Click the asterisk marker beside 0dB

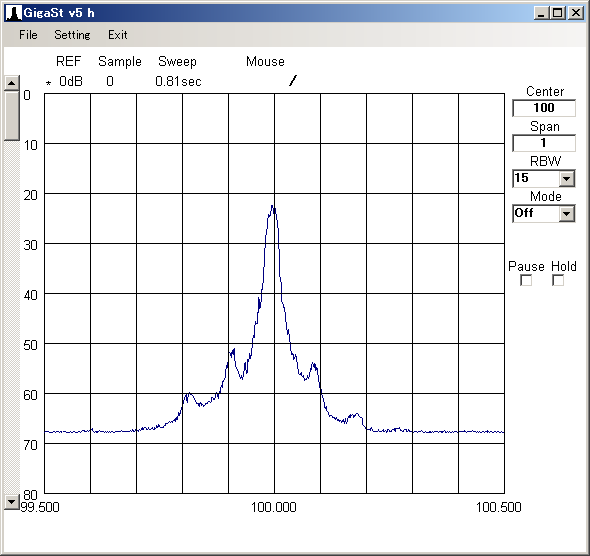coord(48,83)
